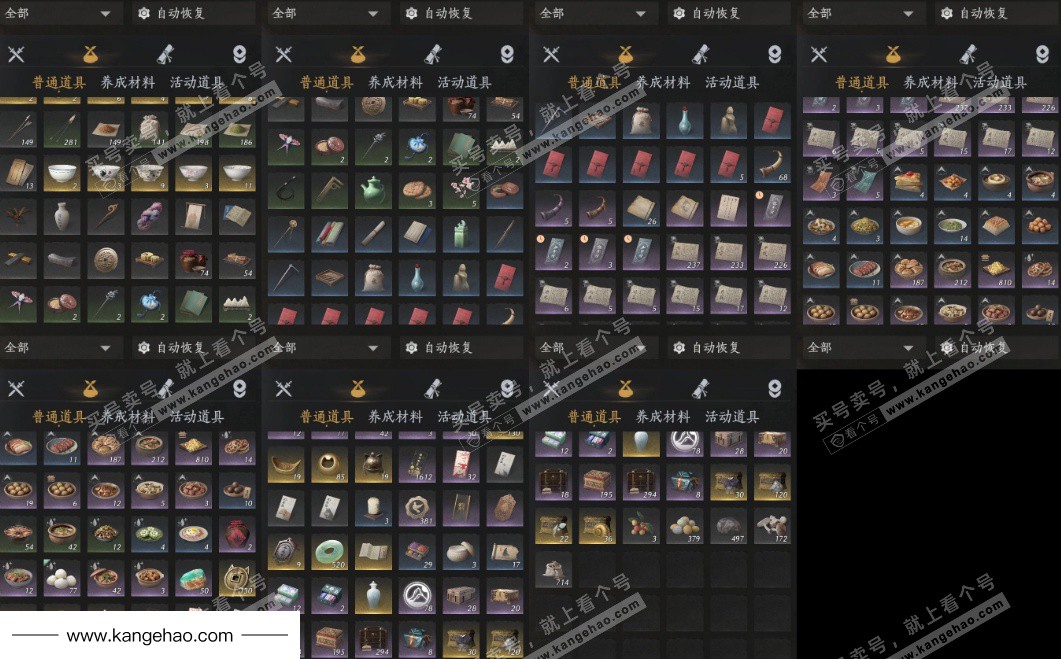Toggle 自动恢复 in the top-left inventory panel

coord(172,13)
